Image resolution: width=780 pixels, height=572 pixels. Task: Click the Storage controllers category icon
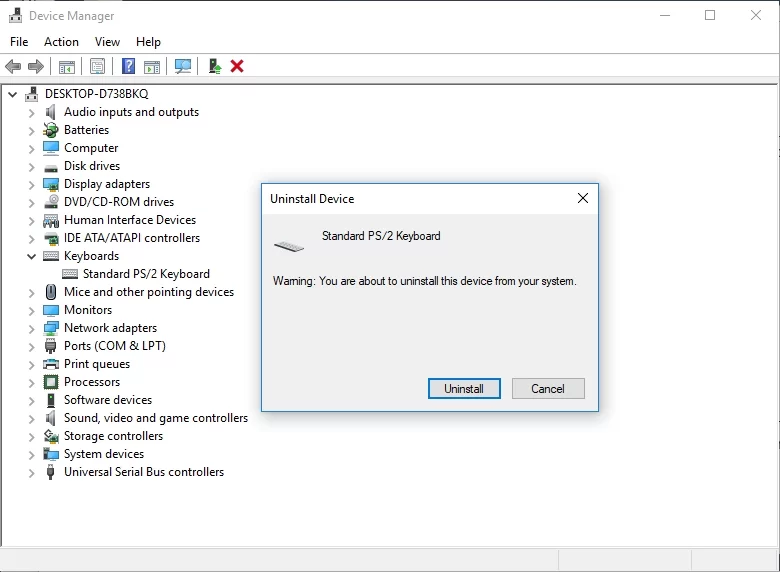pyautogui.click(x=51, y=436)
